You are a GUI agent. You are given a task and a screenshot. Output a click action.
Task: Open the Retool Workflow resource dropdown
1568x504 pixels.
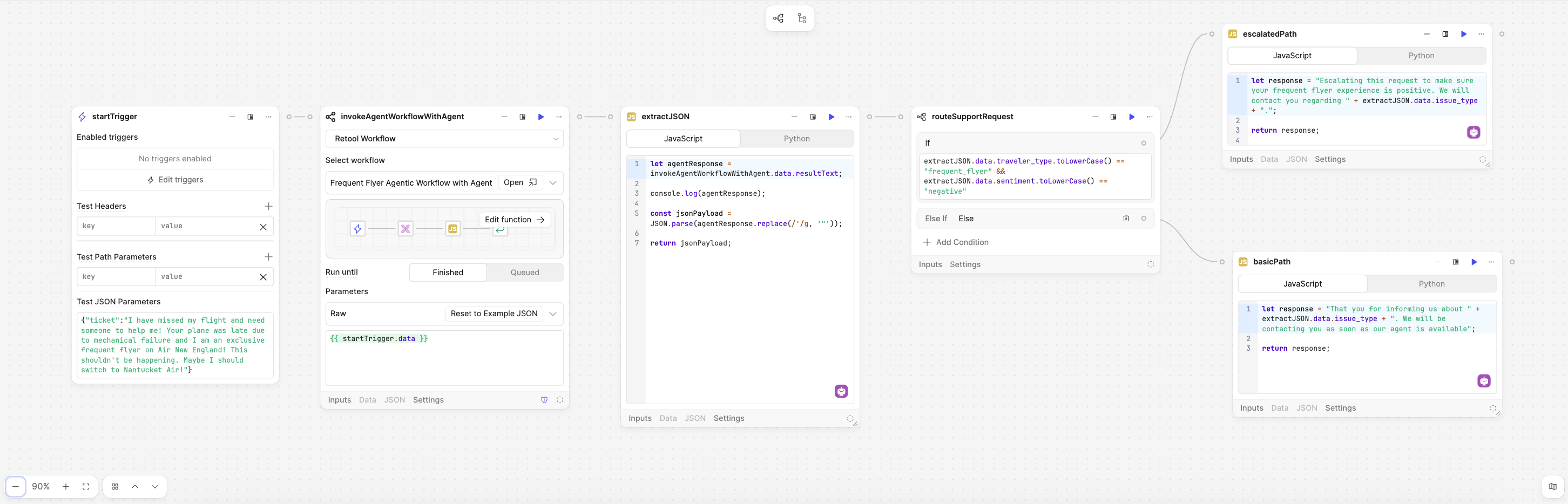pyautogui.click(x=444, y=139)
